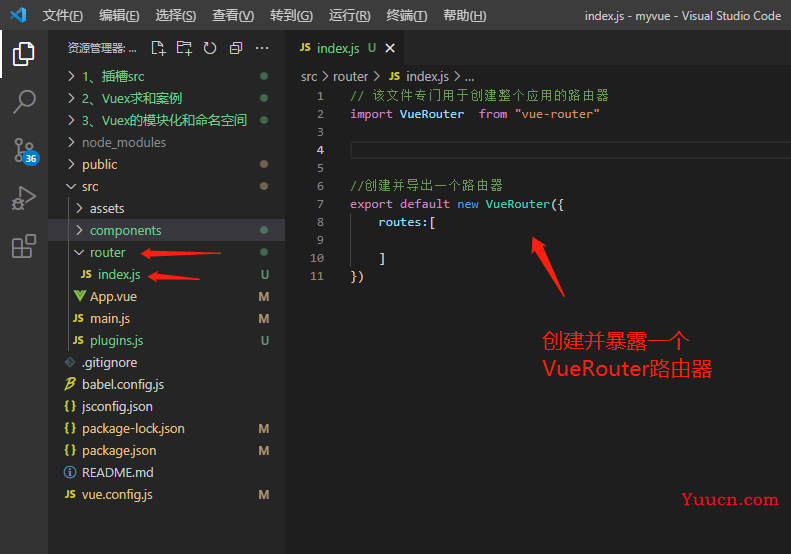Image resolution: width=791 pixels, height=554 pixels.
Task: Click the git icon beside .gitignore
Action: pyautogui.click(x=70, y=362)
